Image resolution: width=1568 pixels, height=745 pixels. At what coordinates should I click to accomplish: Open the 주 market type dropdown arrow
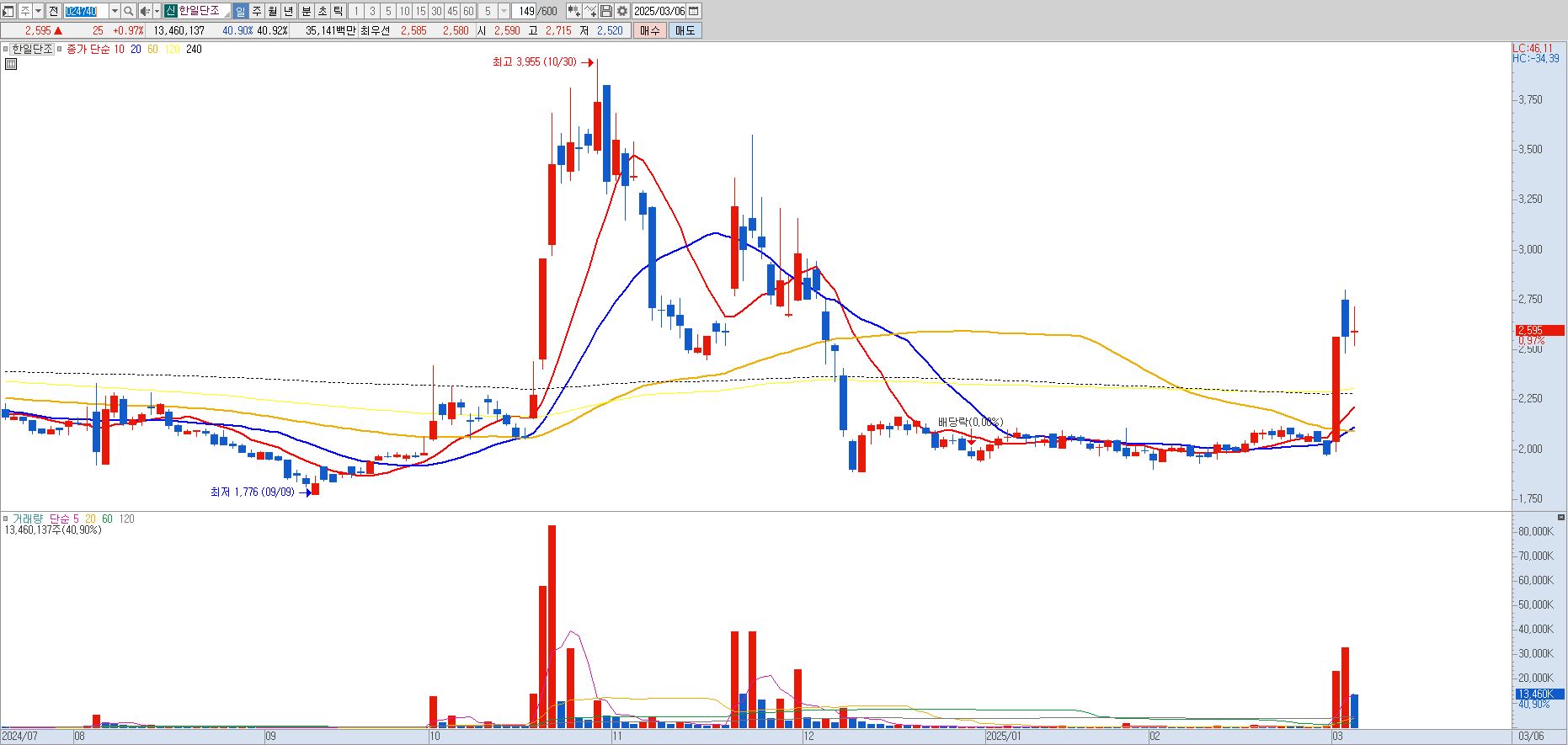[38, 11]
